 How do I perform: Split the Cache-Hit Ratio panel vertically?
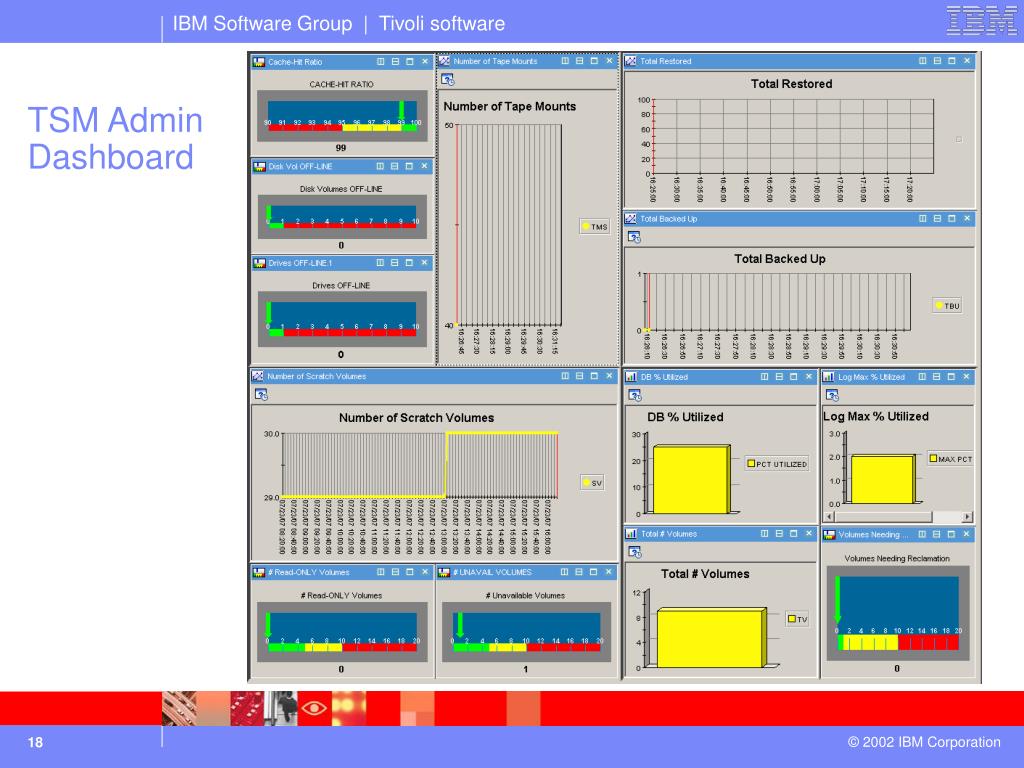(381, 61)
